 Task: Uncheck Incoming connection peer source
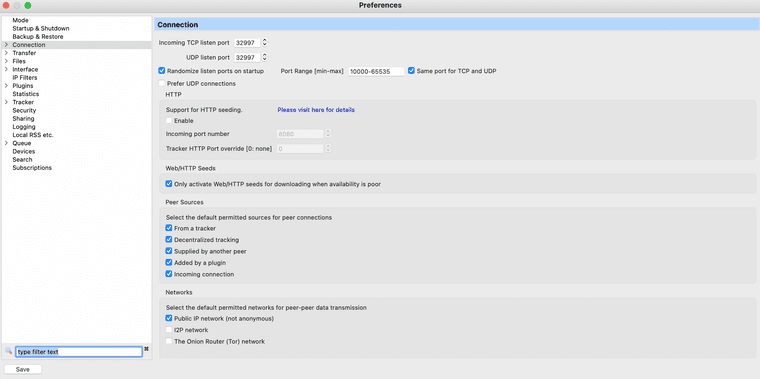click(169, 274)
